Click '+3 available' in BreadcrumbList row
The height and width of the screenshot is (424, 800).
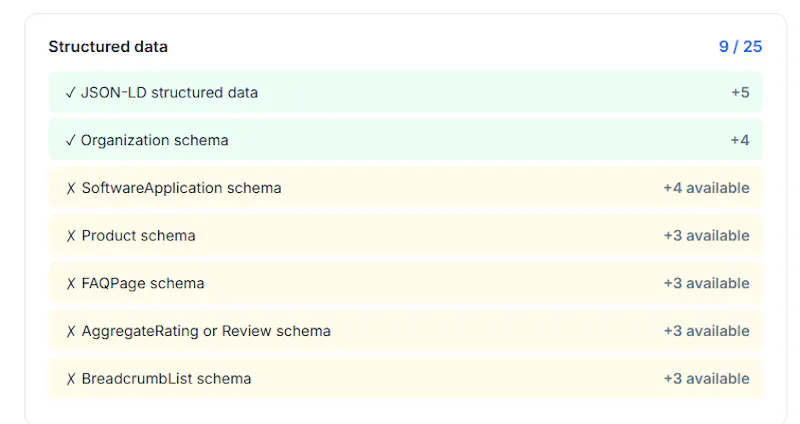(x=707, y=379)
